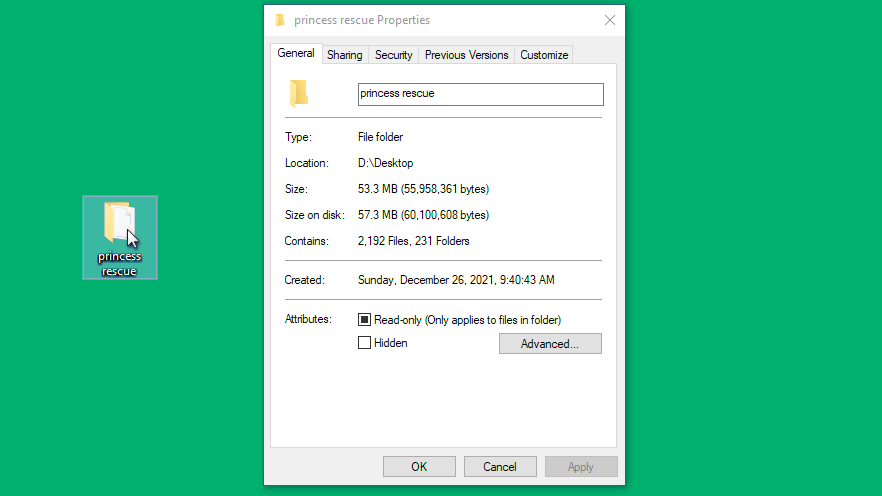Click the D:\Desktop location value

pyautogui.click(x=386, y=163)
